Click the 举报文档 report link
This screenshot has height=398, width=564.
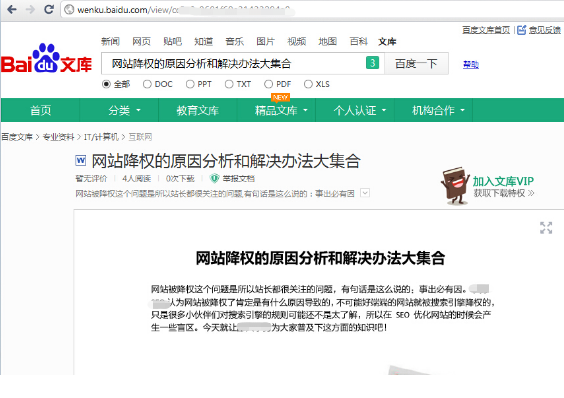coord(238,178)
